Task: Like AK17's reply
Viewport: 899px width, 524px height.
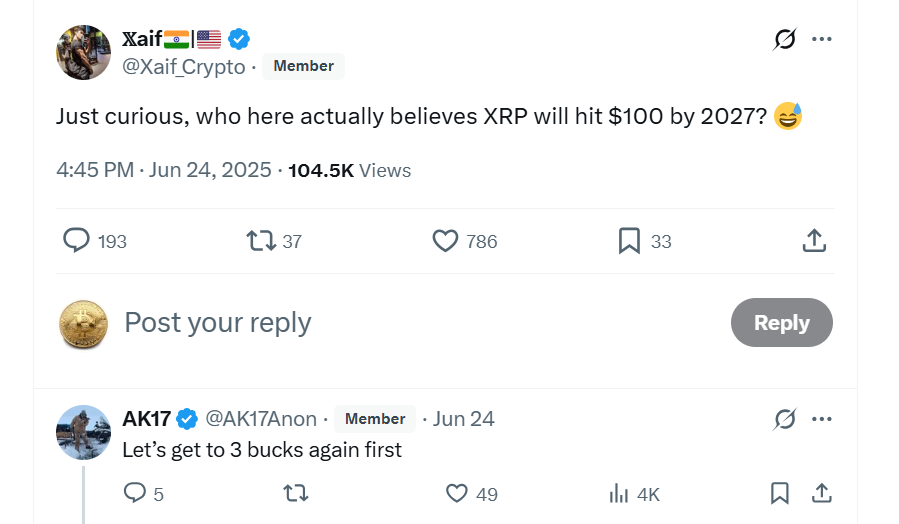Action: [x=457, y=493]
